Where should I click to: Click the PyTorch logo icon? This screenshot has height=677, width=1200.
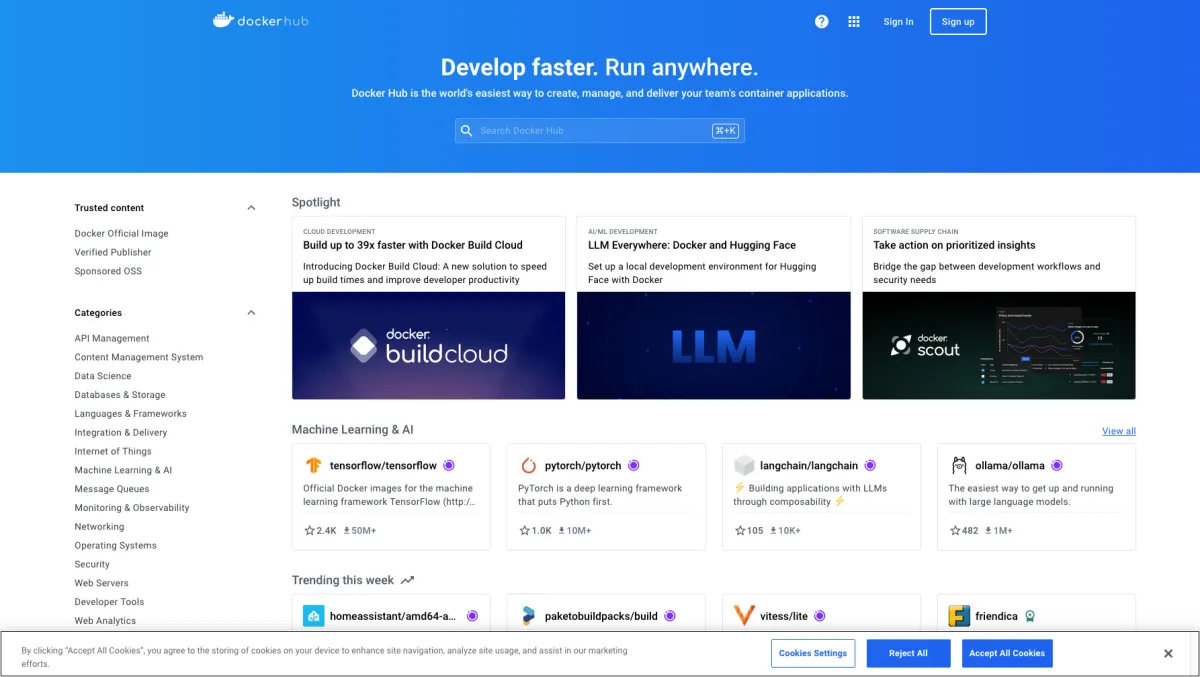click(x=529, y=466)
